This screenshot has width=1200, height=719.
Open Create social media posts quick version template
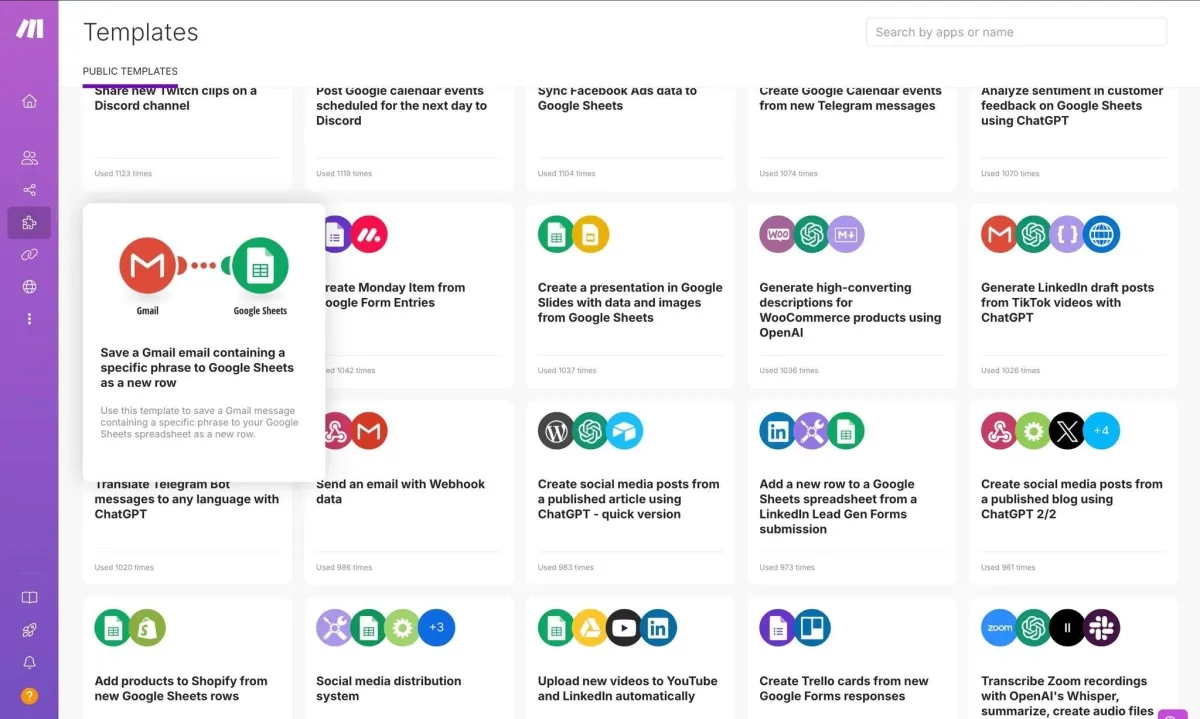[628, 499]
